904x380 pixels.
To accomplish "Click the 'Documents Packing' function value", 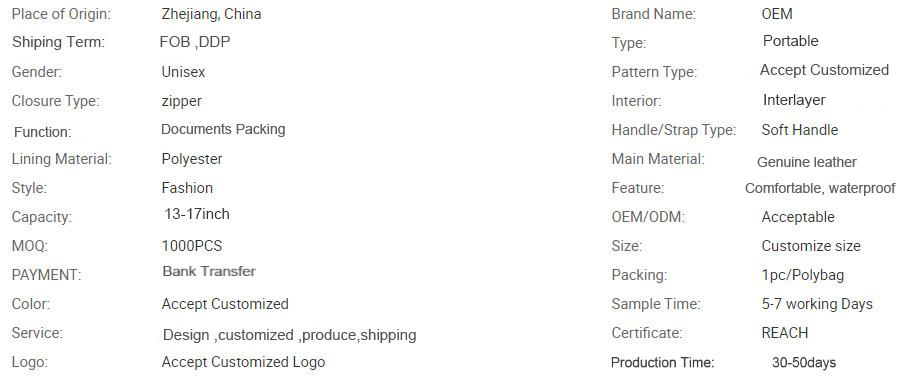I will tap(223, 129).
